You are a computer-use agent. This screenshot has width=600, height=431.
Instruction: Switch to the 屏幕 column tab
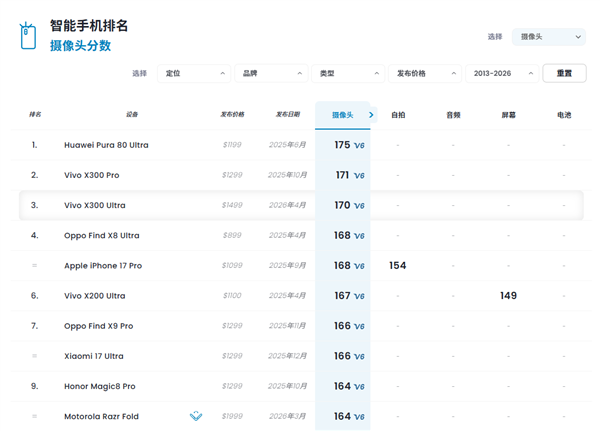pyautogui.click(x=509, y=115)
